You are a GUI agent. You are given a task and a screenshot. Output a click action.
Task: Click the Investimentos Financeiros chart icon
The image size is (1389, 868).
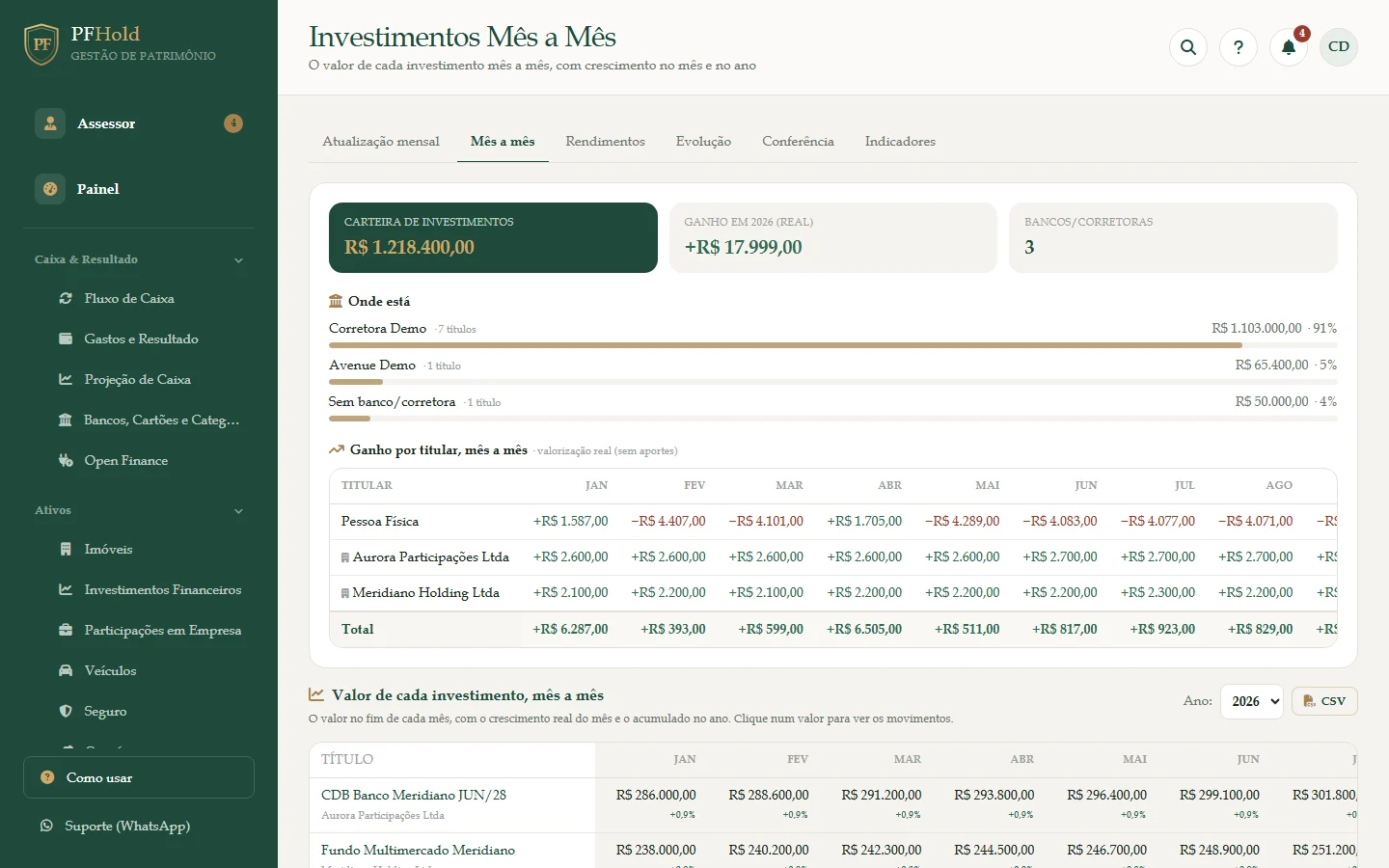[66, 590]
